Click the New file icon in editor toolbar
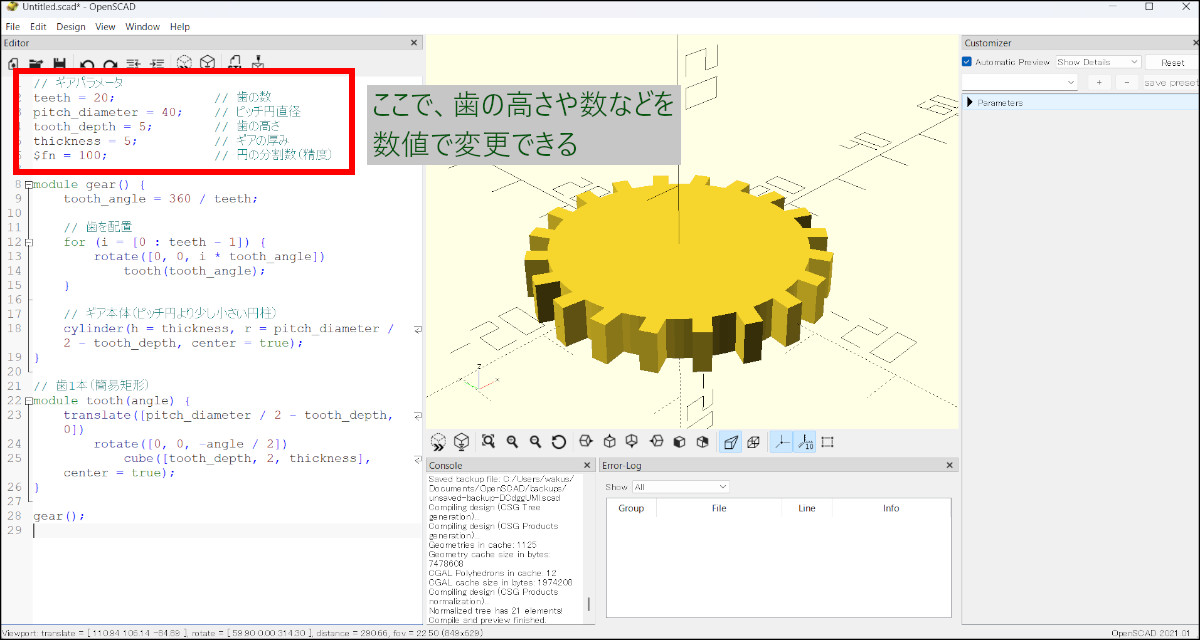The height and width of the screenshot is (640, 1200). tap(13, 62)
